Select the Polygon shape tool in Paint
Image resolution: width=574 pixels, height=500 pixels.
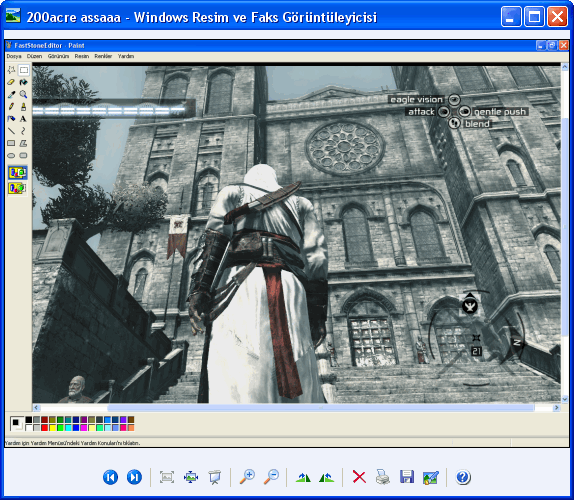24,143
